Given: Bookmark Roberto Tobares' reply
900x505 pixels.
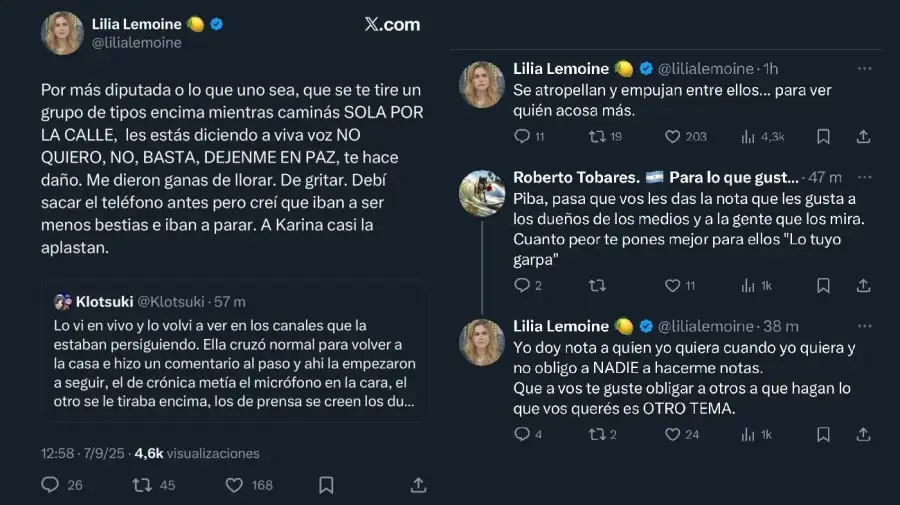Looking at the screenshot, I should point(823,286).
